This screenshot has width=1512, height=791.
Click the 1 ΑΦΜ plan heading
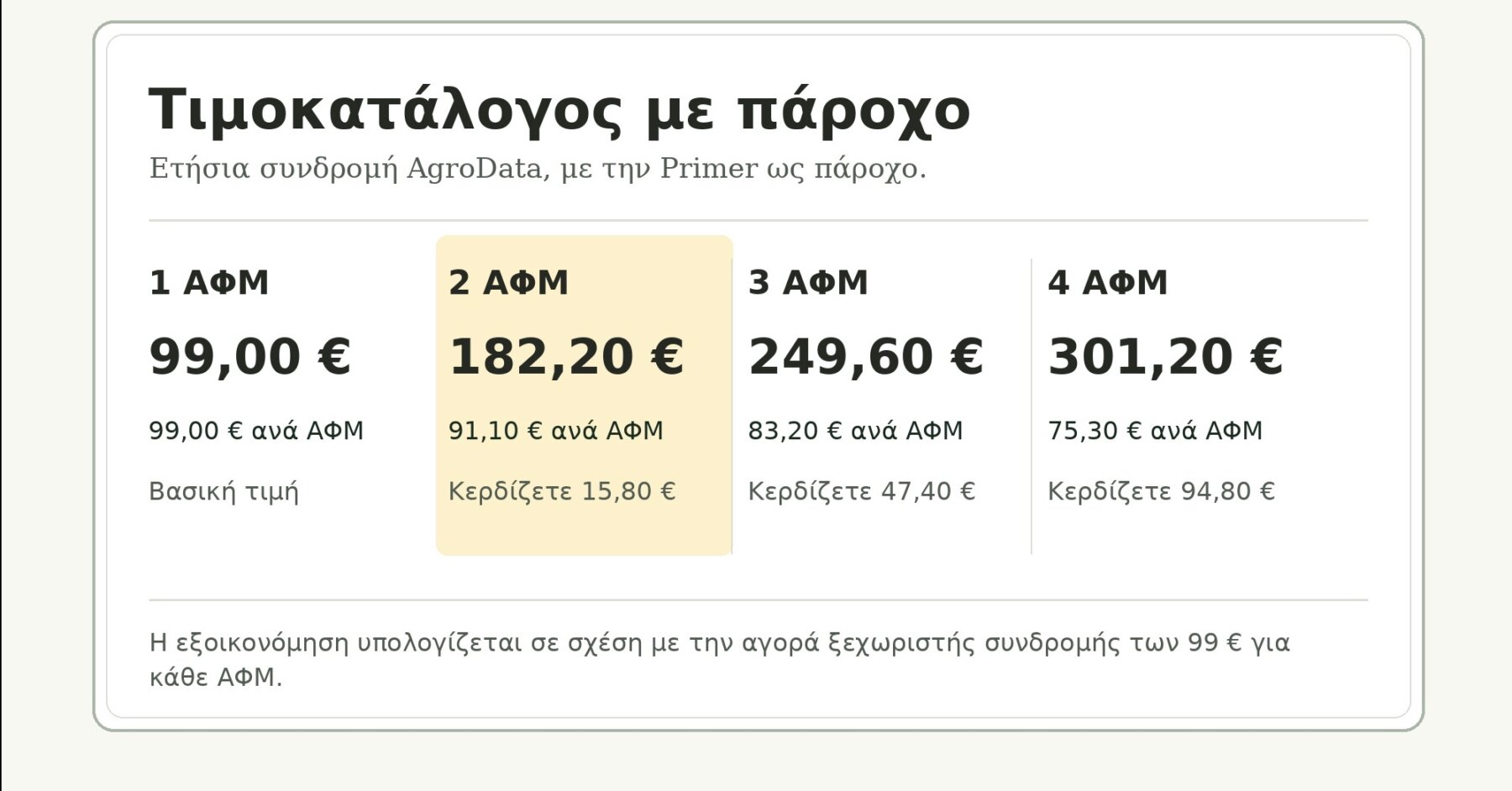click(209, 283)
